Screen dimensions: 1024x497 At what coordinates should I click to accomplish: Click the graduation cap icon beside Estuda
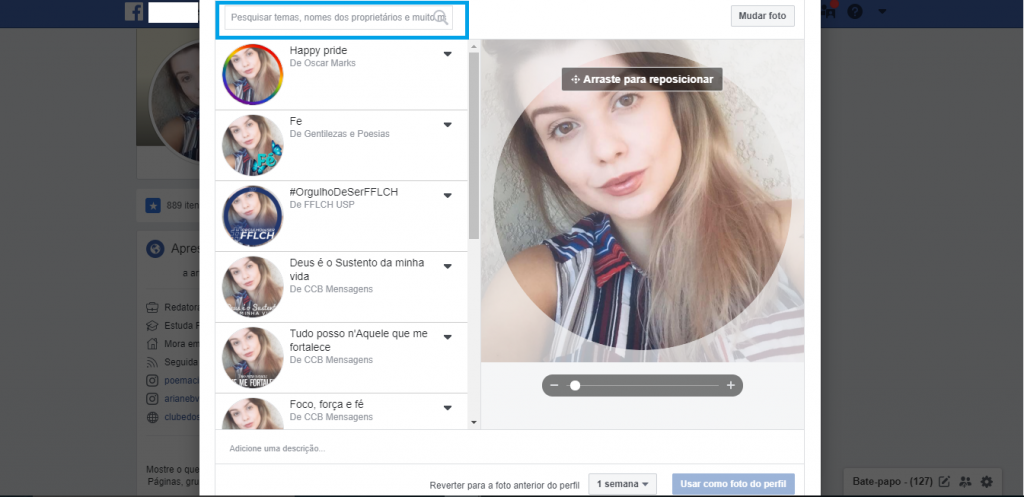pyautogui.click(x=152, y=325)
